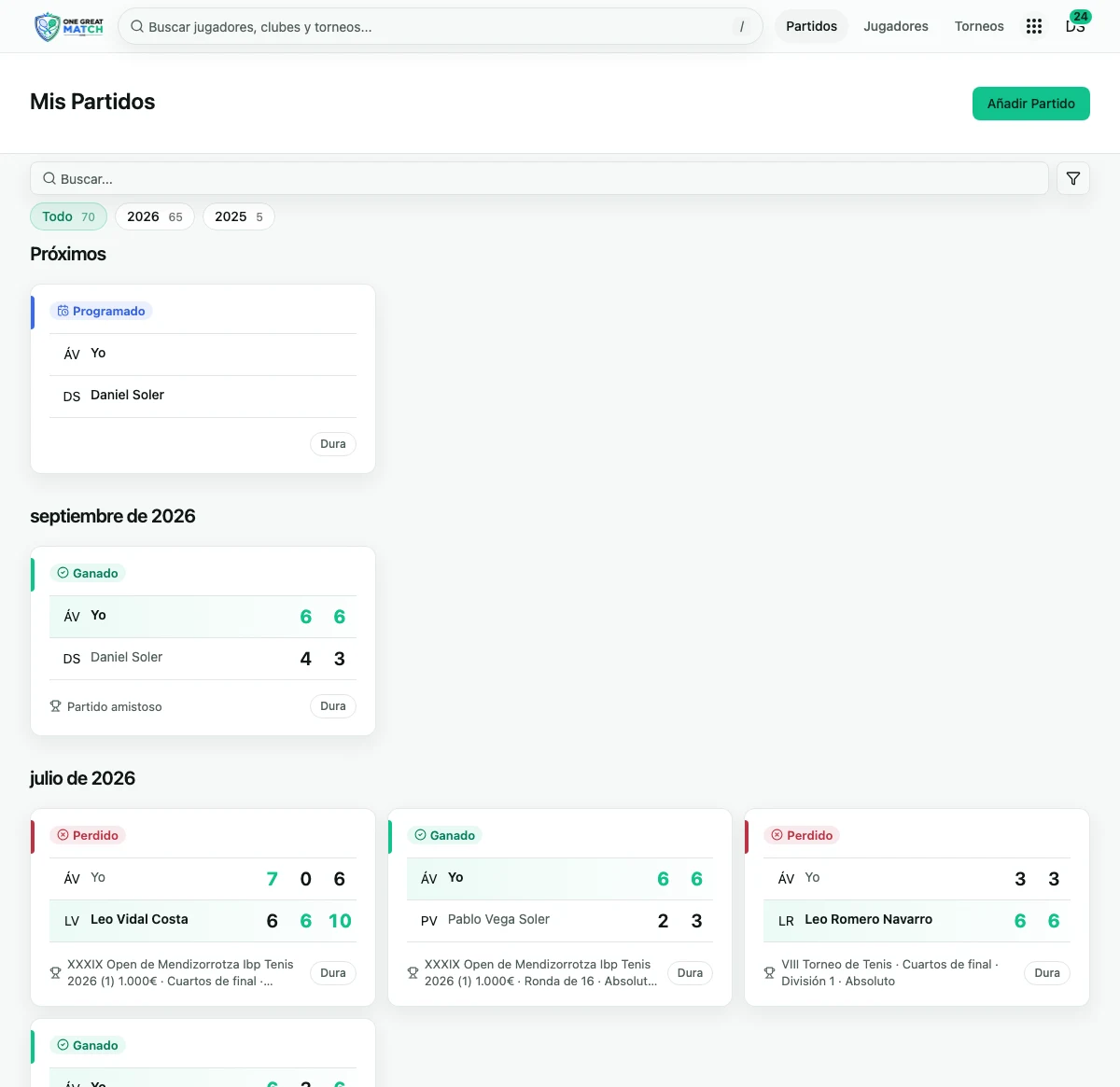Click the "Pablo Vega Soler" player name
This screenshot has height=1087, width=1120.
pos(498,919)
